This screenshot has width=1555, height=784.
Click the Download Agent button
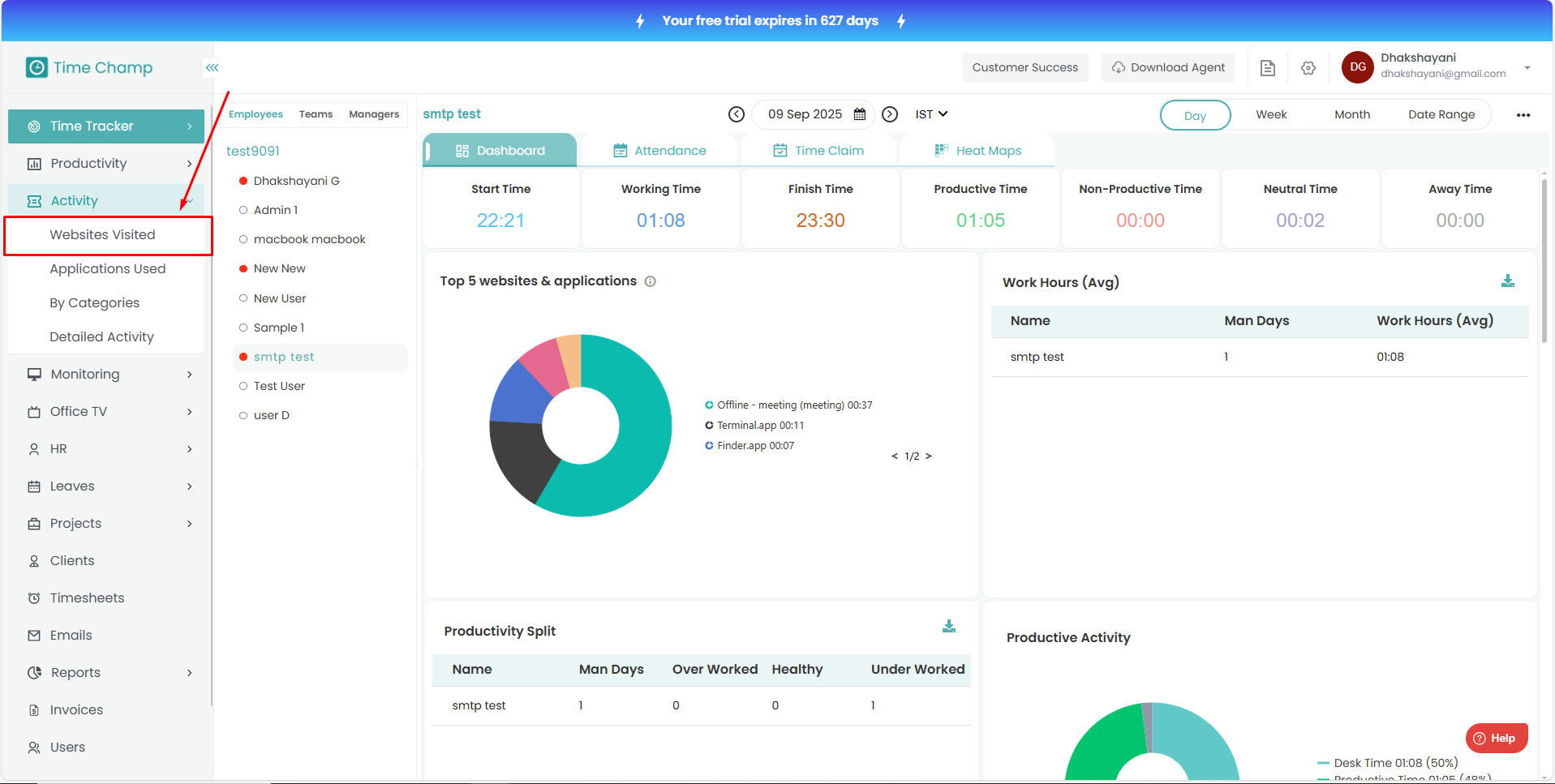pos(1167,67)
